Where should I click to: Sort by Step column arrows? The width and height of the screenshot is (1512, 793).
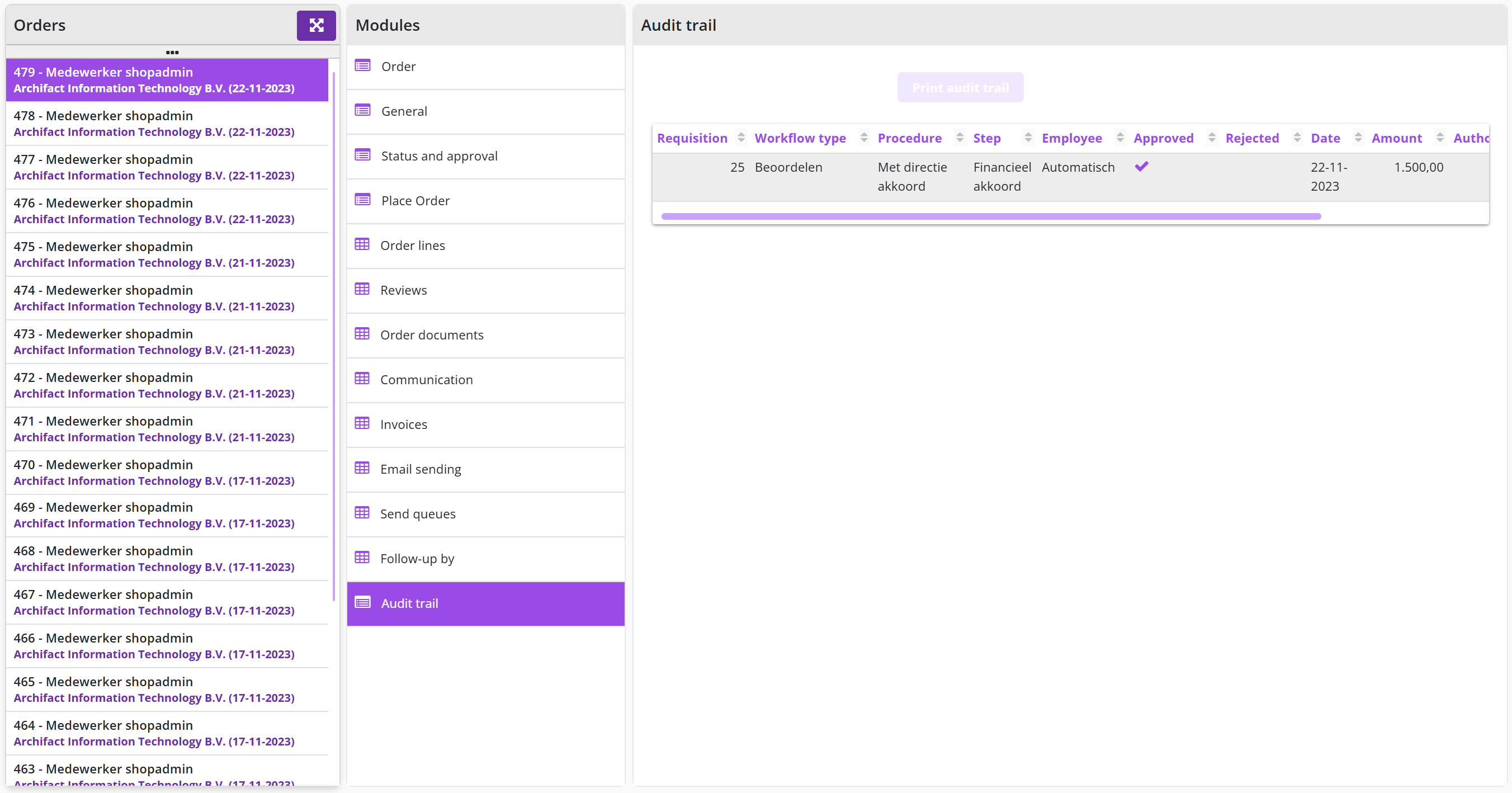1028,138
